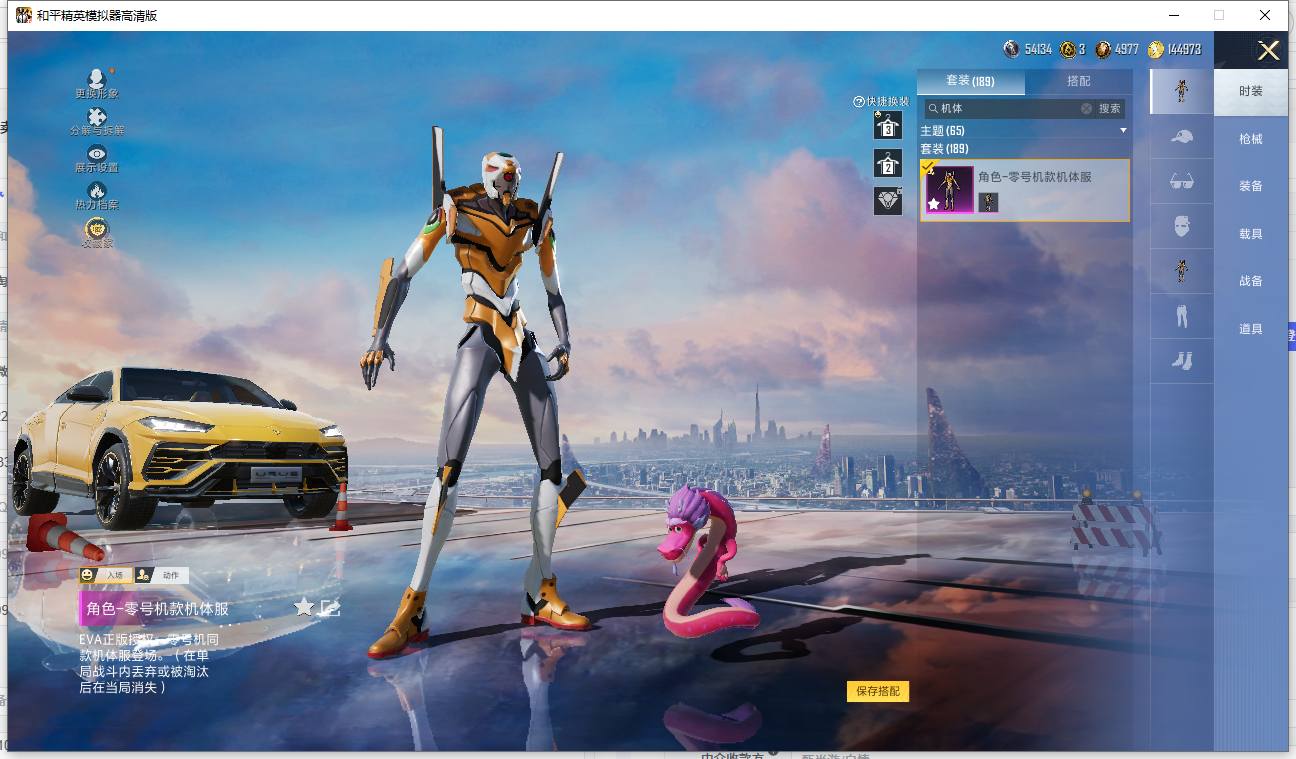Image resolution: width=1296 pixels, height=759 pixels.
Task: Expand the 主题 (65) dropdown arrow
Action: pyautogui.click(x=1123, y=131)
